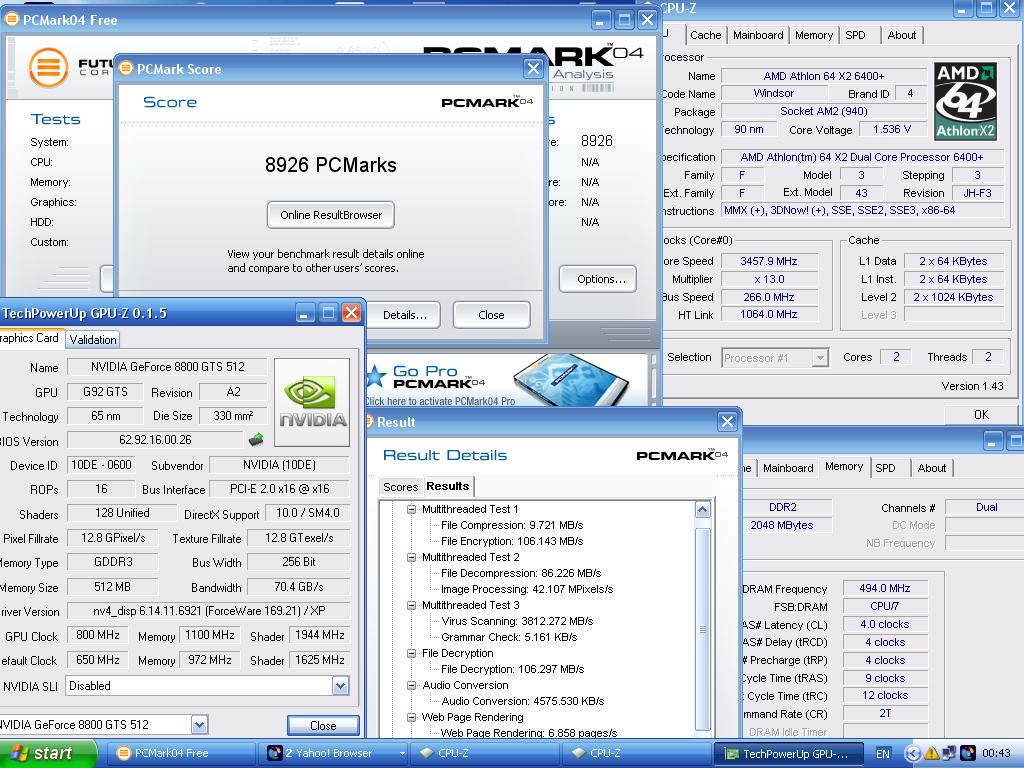Click the Go Pro star icon

point(376,377)
